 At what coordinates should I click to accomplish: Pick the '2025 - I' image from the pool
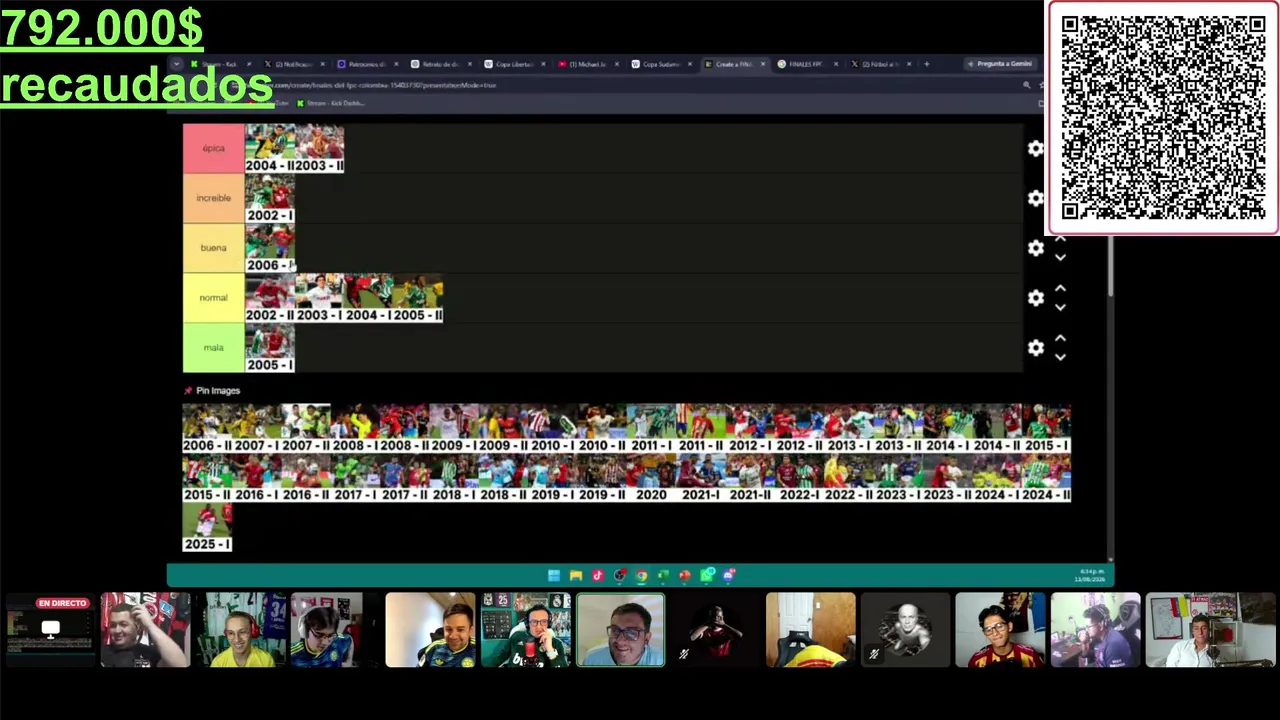207,527
